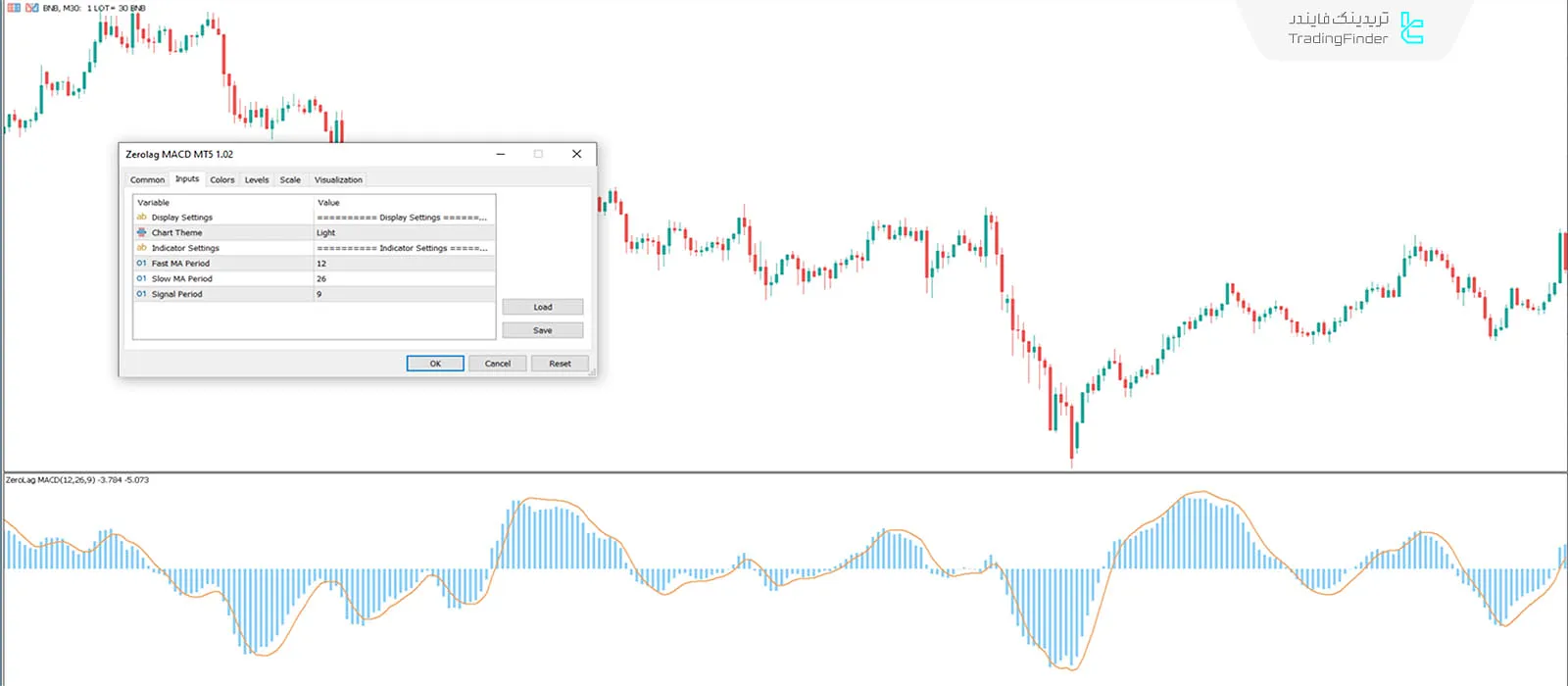
Task: Click the Reset button
Action: tap(560, 363)
